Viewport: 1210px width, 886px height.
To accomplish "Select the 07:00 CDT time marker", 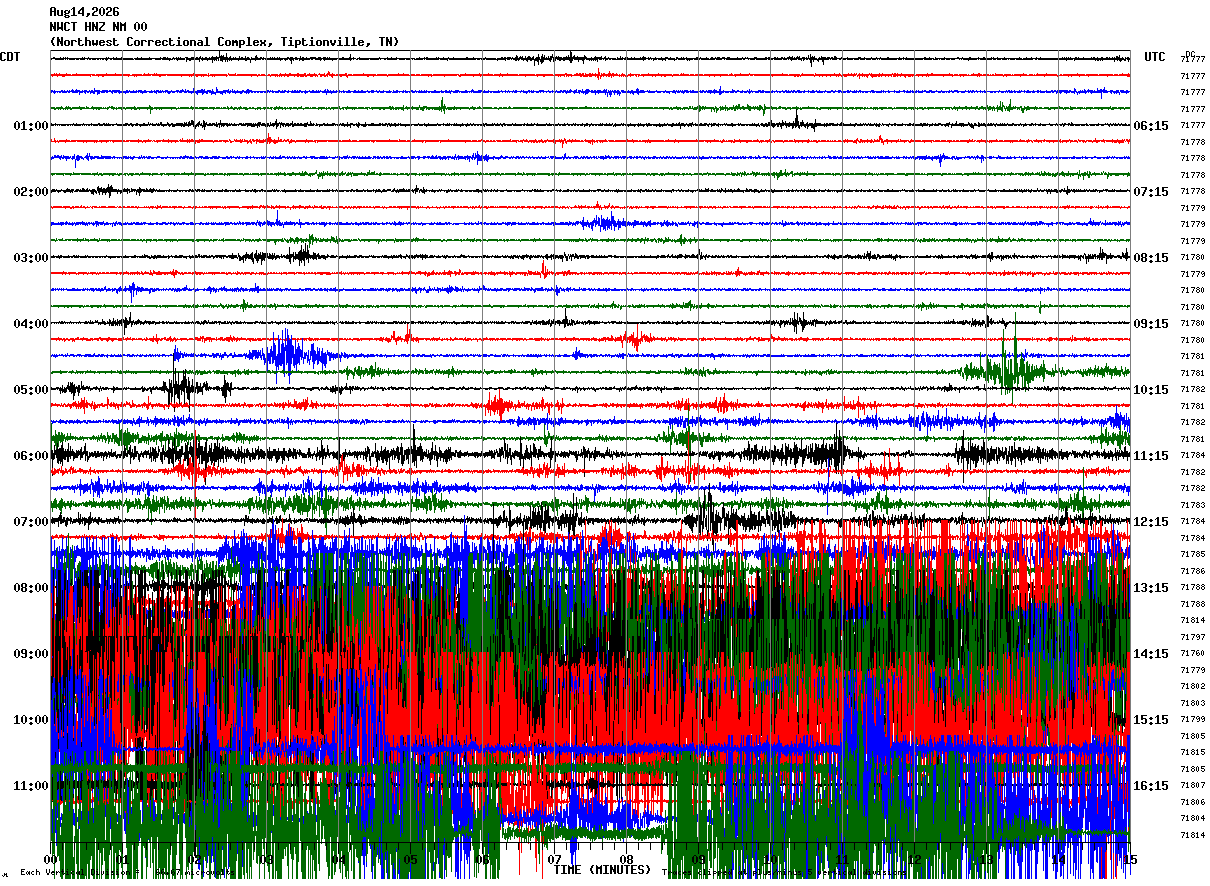I will coord(31,522).
